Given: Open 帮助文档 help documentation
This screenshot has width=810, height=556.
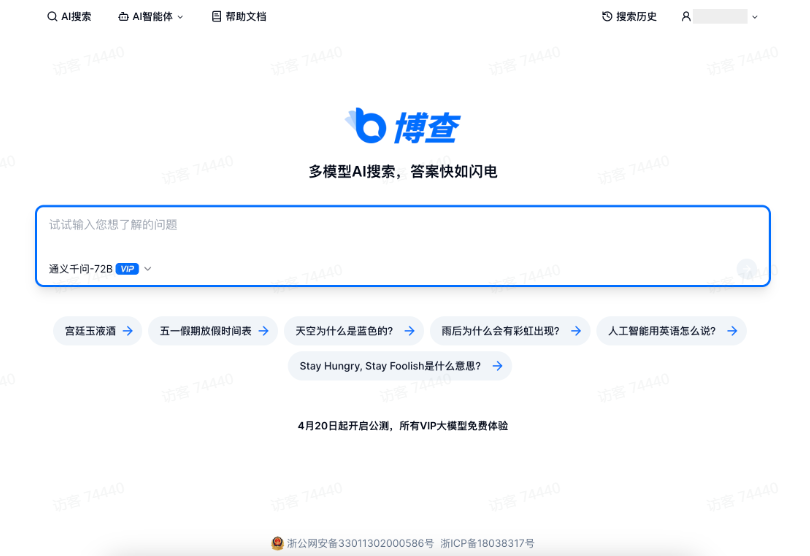Looking at the screenshot, I should 239,17.
